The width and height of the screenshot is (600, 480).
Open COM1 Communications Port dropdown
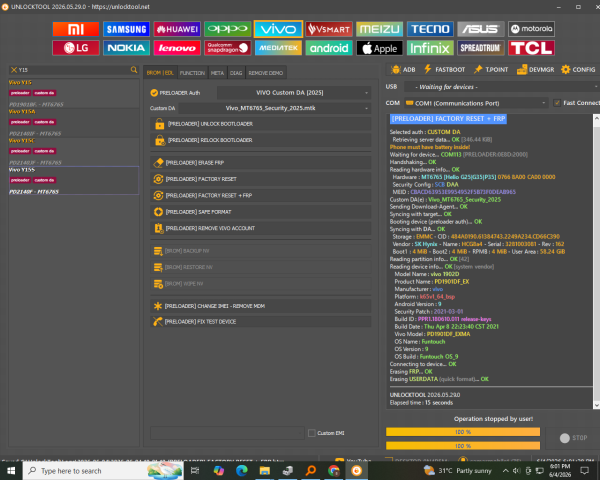click(476, 103)
